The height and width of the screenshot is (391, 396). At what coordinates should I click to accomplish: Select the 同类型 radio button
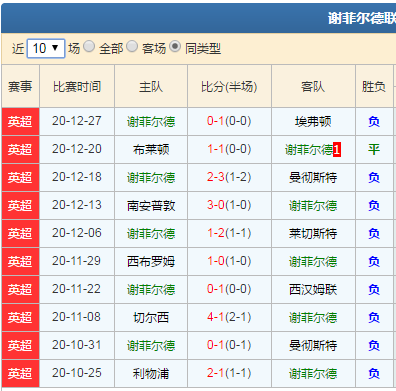(175, 46)
